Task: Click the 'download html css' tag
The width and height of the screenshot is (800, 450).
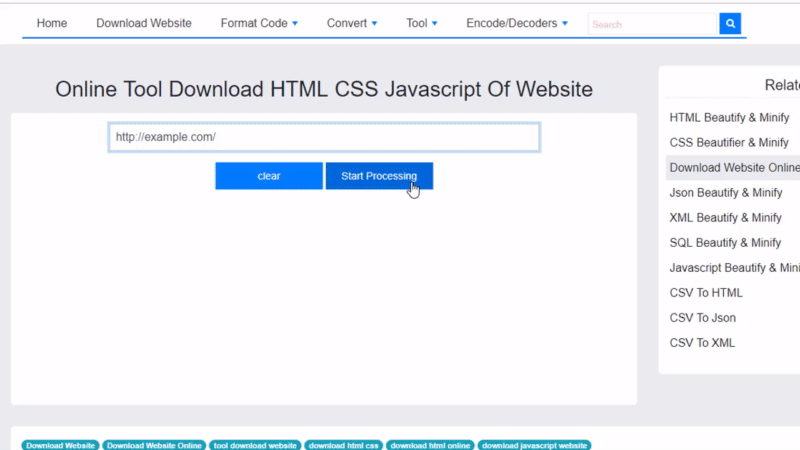Action: coord(343,445)
